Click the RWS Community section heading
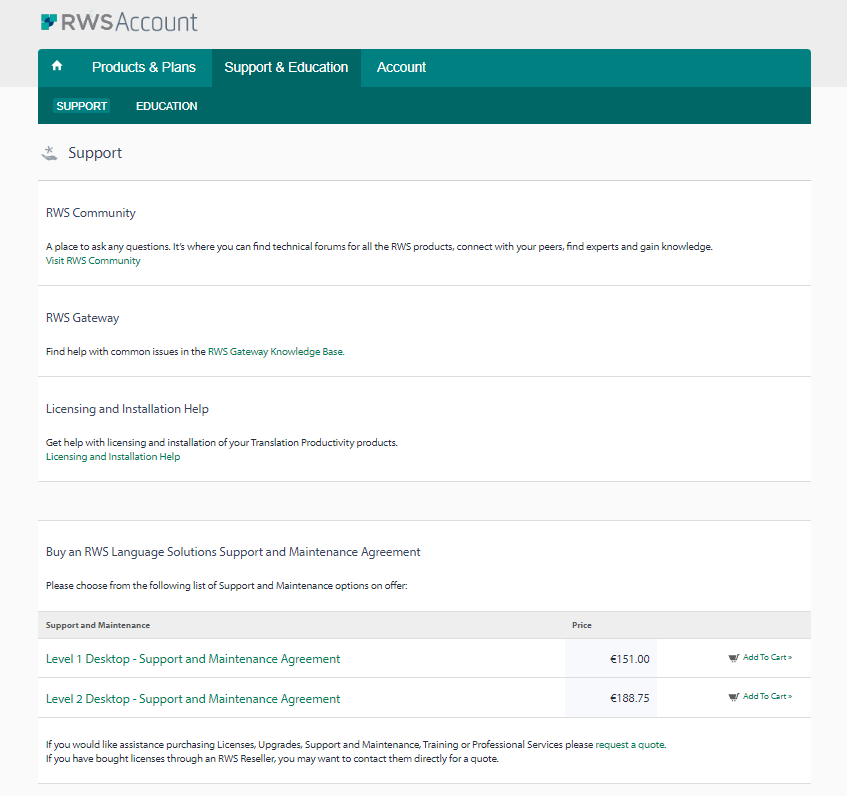The image size is (847, 796). click(x=91, y=213)
